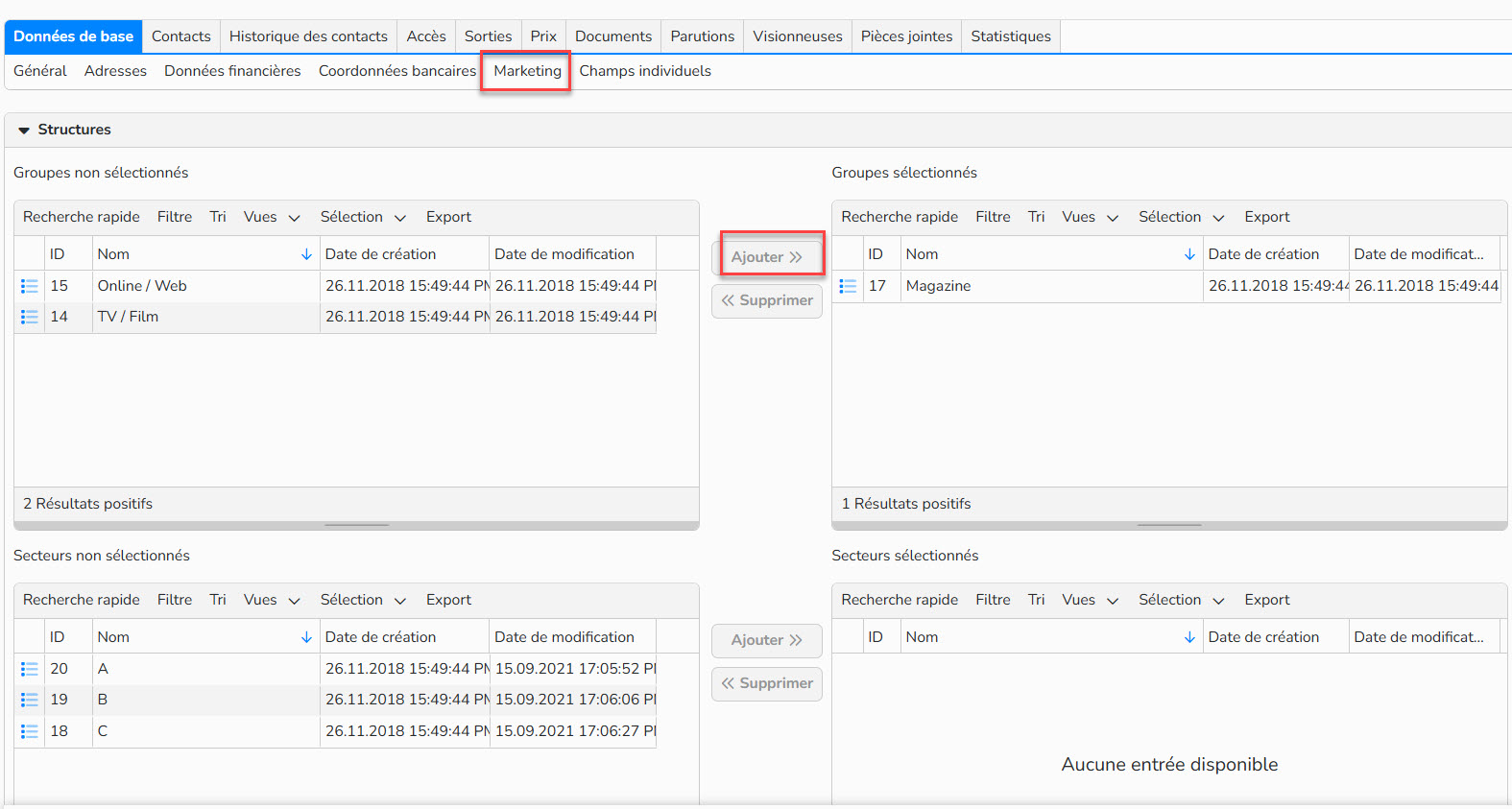Click Supprimer button for groups
The width and height of the screenshot is (1512, 809).
[x=767, y=300]
